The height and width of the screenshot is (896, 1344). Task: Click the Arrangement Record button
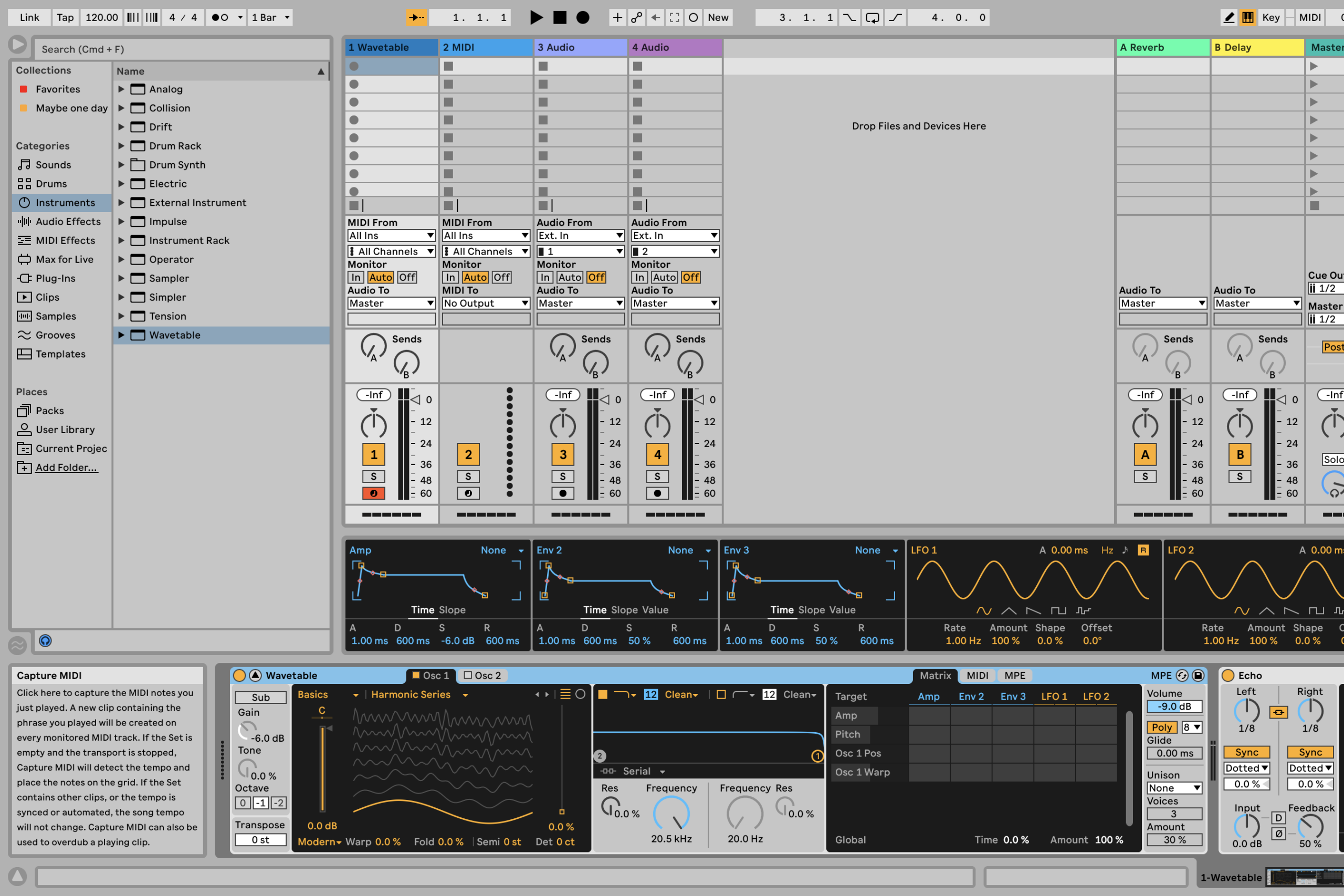coord(582,17)
